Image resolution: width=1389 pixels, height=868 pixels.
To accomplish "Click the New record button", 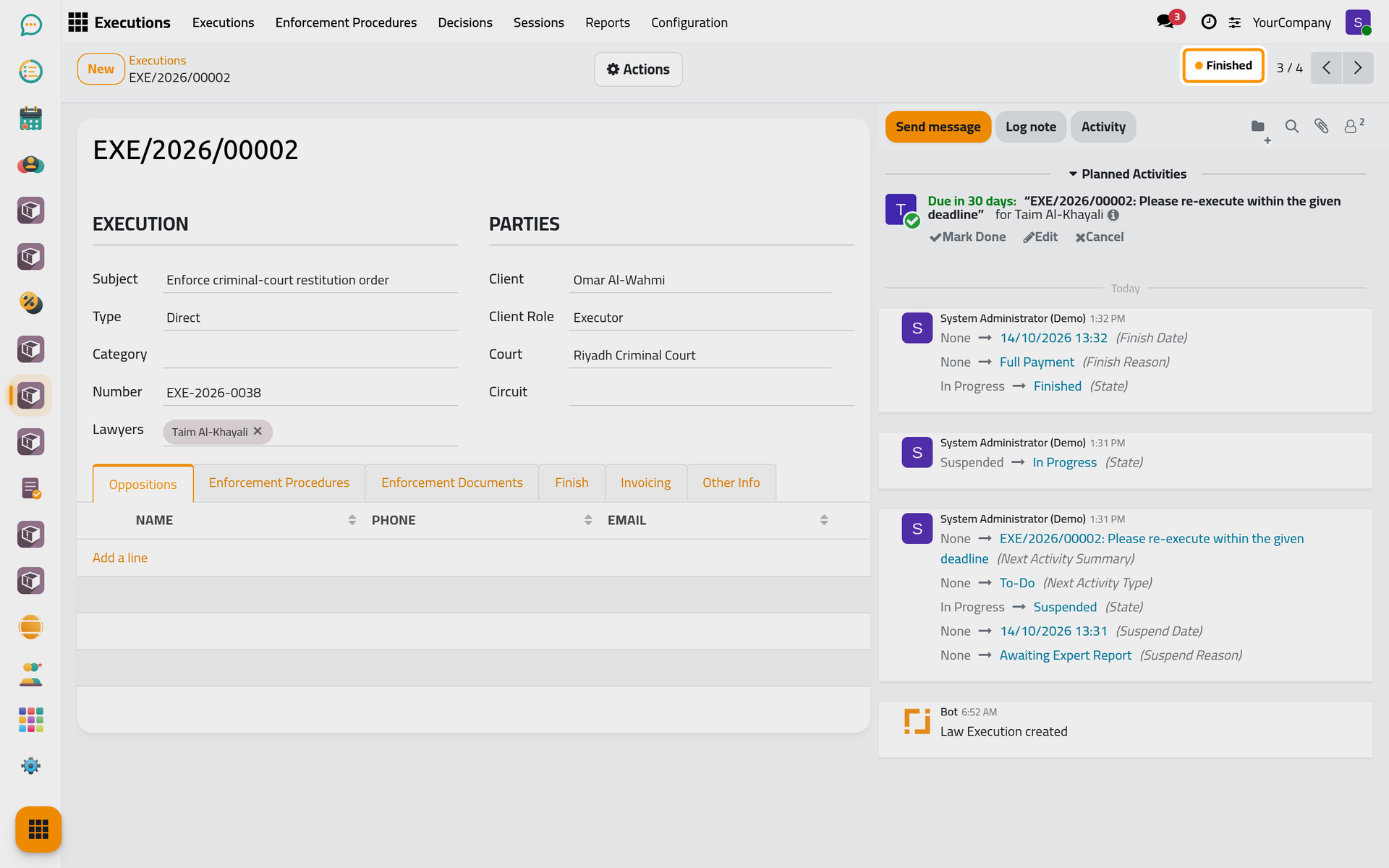I will tap(101, 69).
